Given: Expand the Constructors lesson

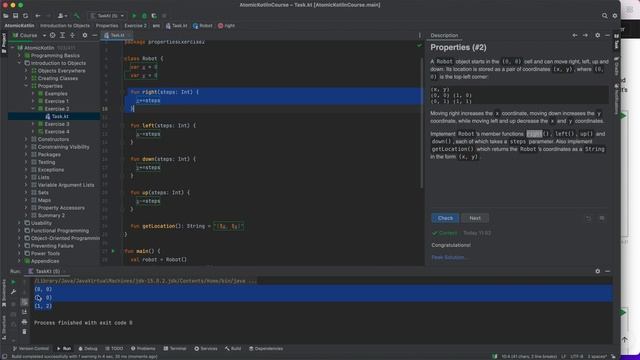Looking at the screenshot, I should pyautogui.click(x=26, y=139).
